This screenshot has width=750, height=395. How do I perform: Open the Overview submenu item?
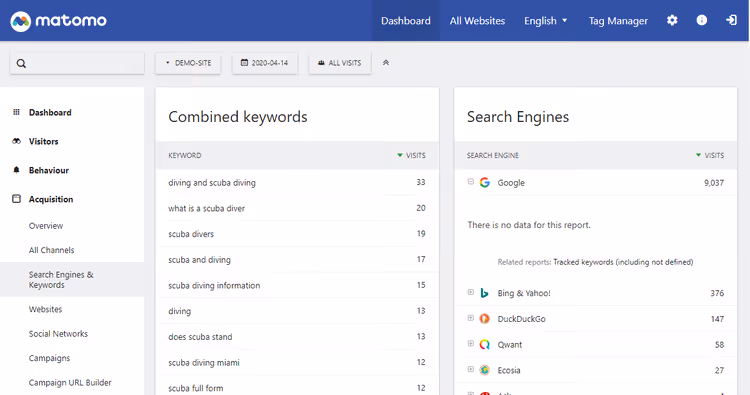click(46, 226)
